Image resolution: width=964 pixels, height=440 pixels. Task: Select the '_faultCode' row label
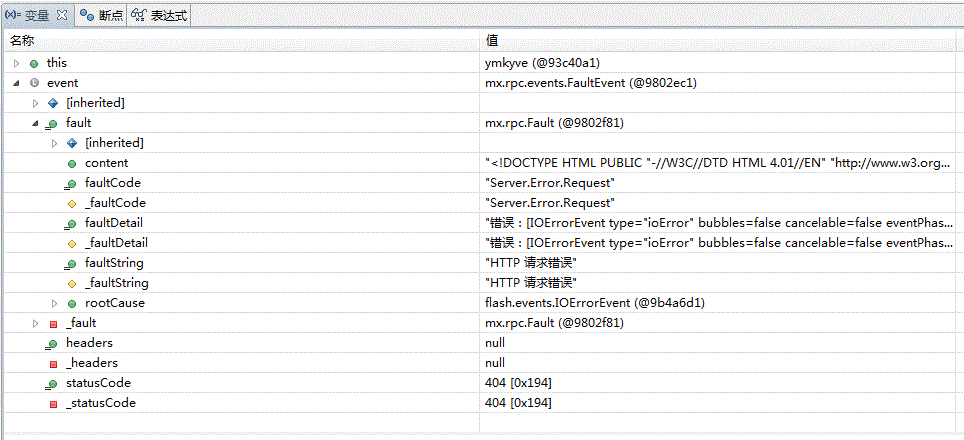115,203
